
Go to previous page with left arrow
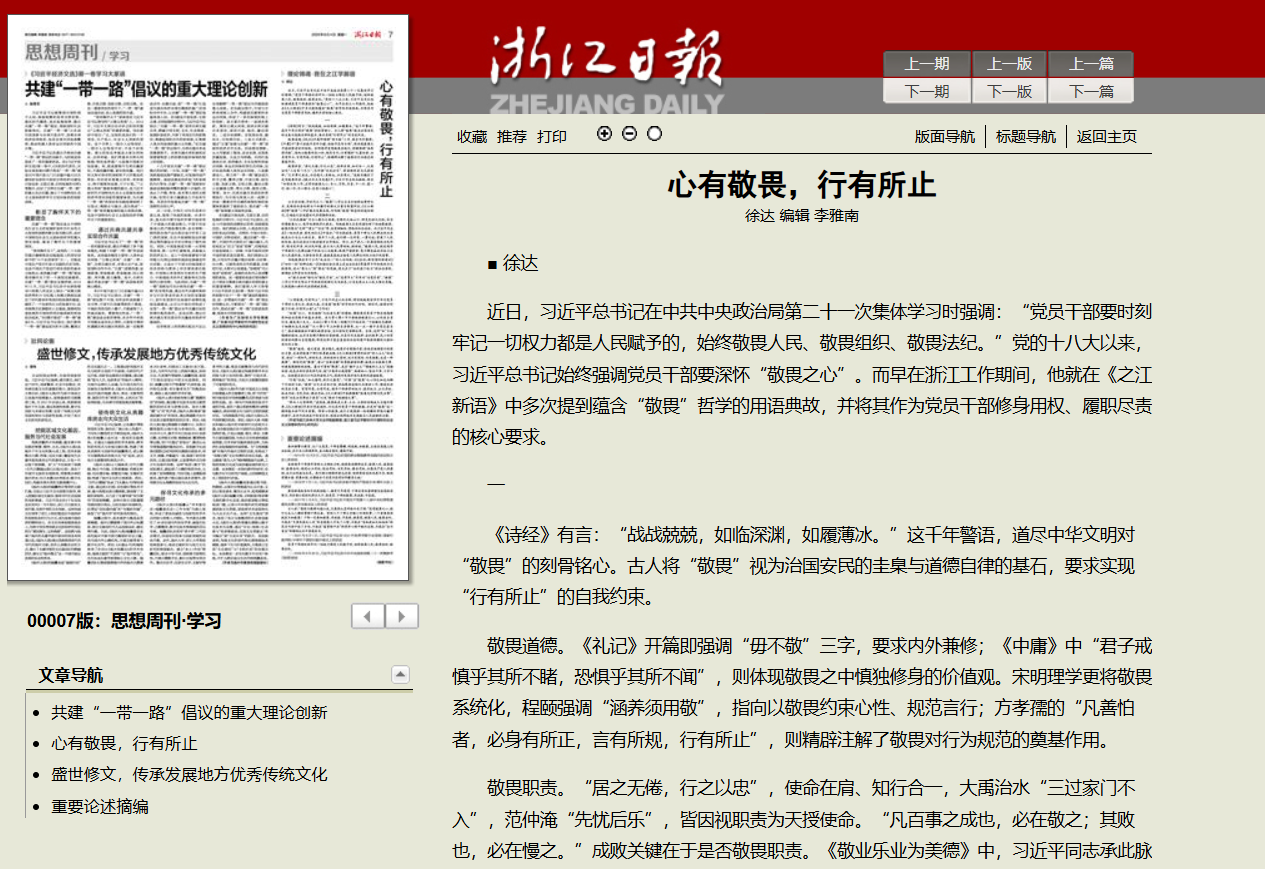[368, 617]
